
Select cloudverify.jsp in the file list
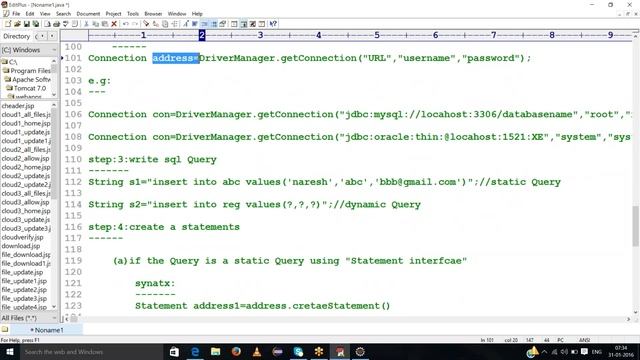tap(22, 237)
